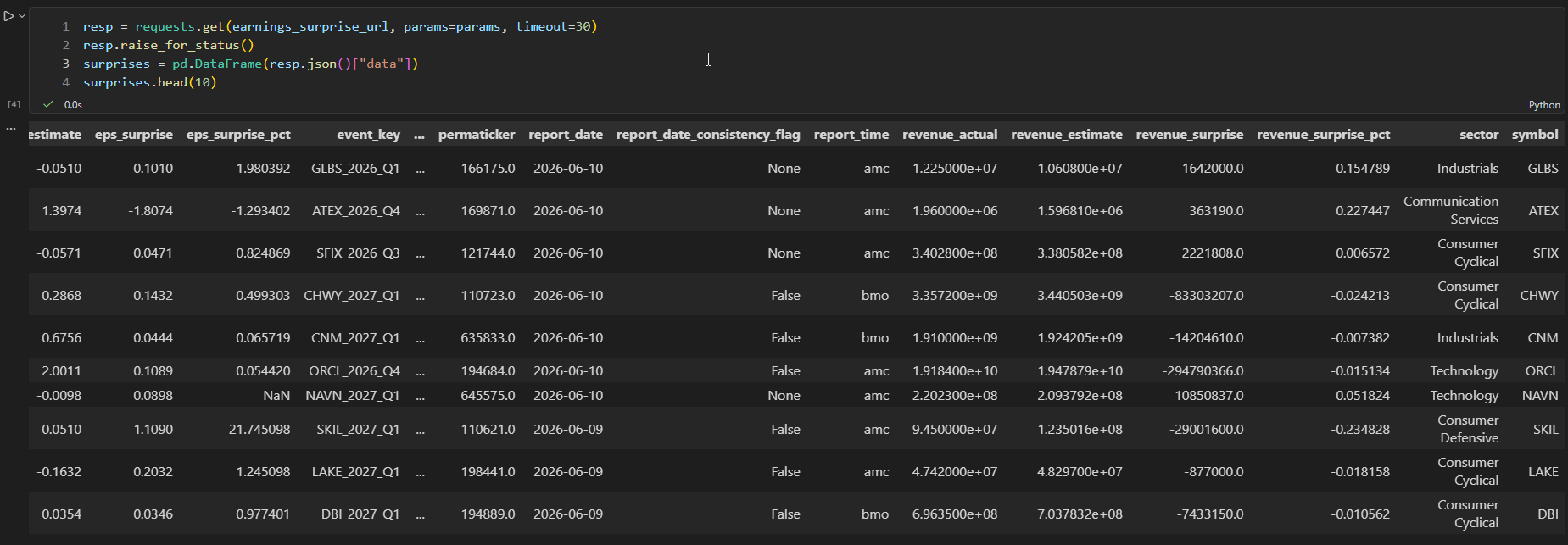Click the revenue_surprise column header
Screen dimensions: 1568x545
point(1190,135)
